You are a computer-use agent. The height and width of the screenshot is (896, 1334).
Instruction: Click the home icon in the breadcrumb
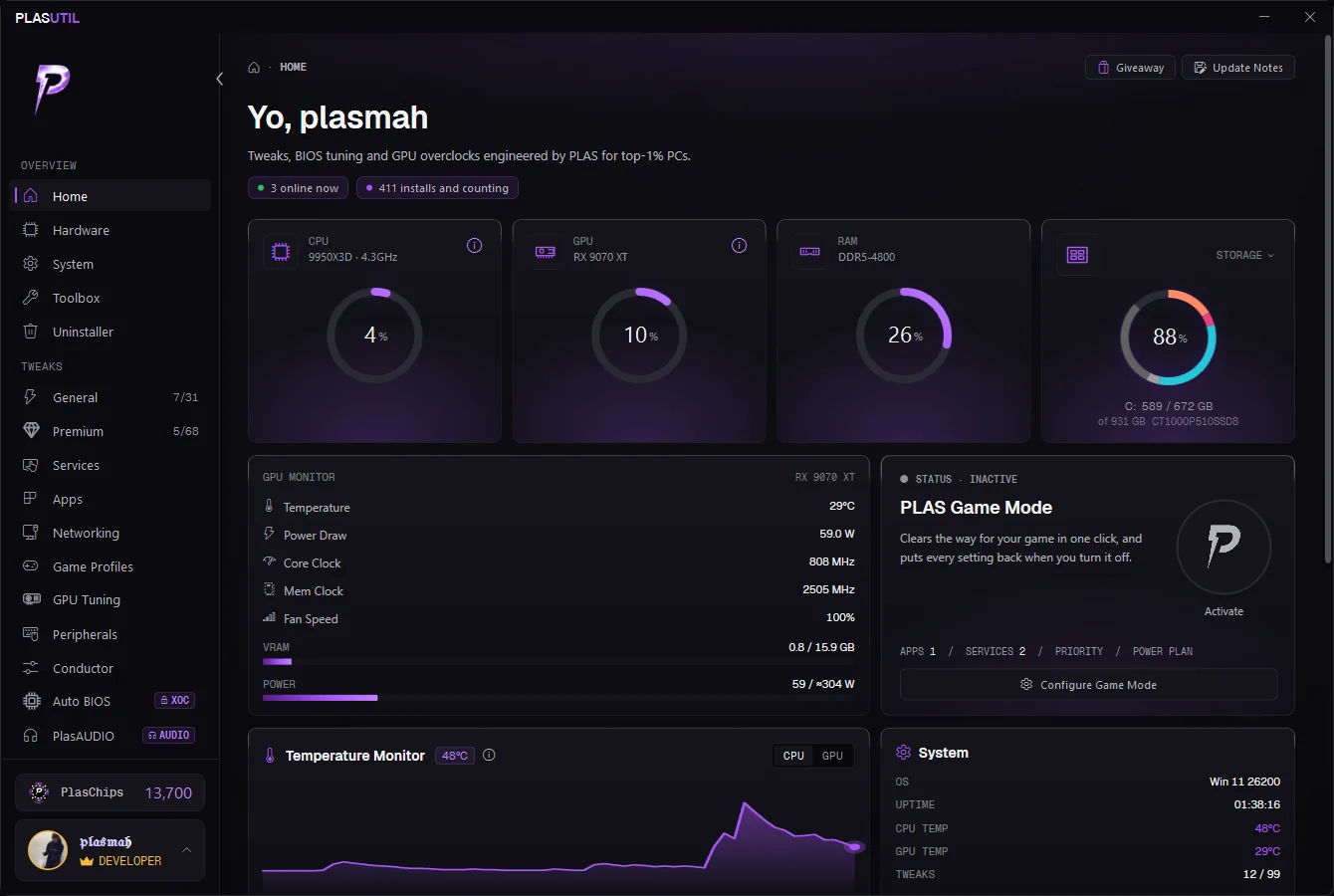254,68
